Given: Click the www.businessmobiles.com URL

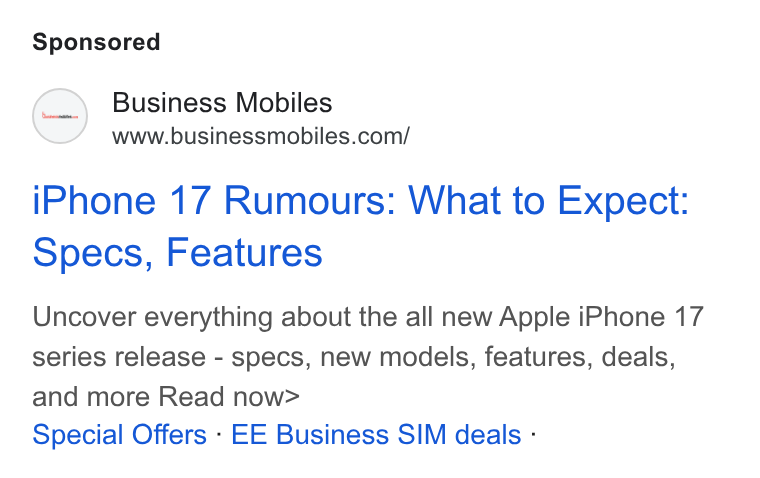Looking at the screenshot, I should (261, 136).
